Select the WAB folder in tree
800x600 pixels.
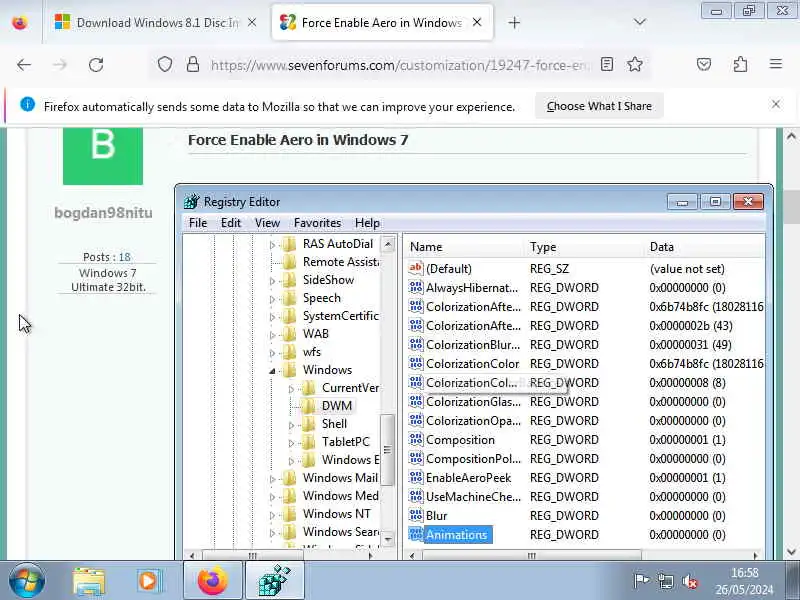pos(316,334)
